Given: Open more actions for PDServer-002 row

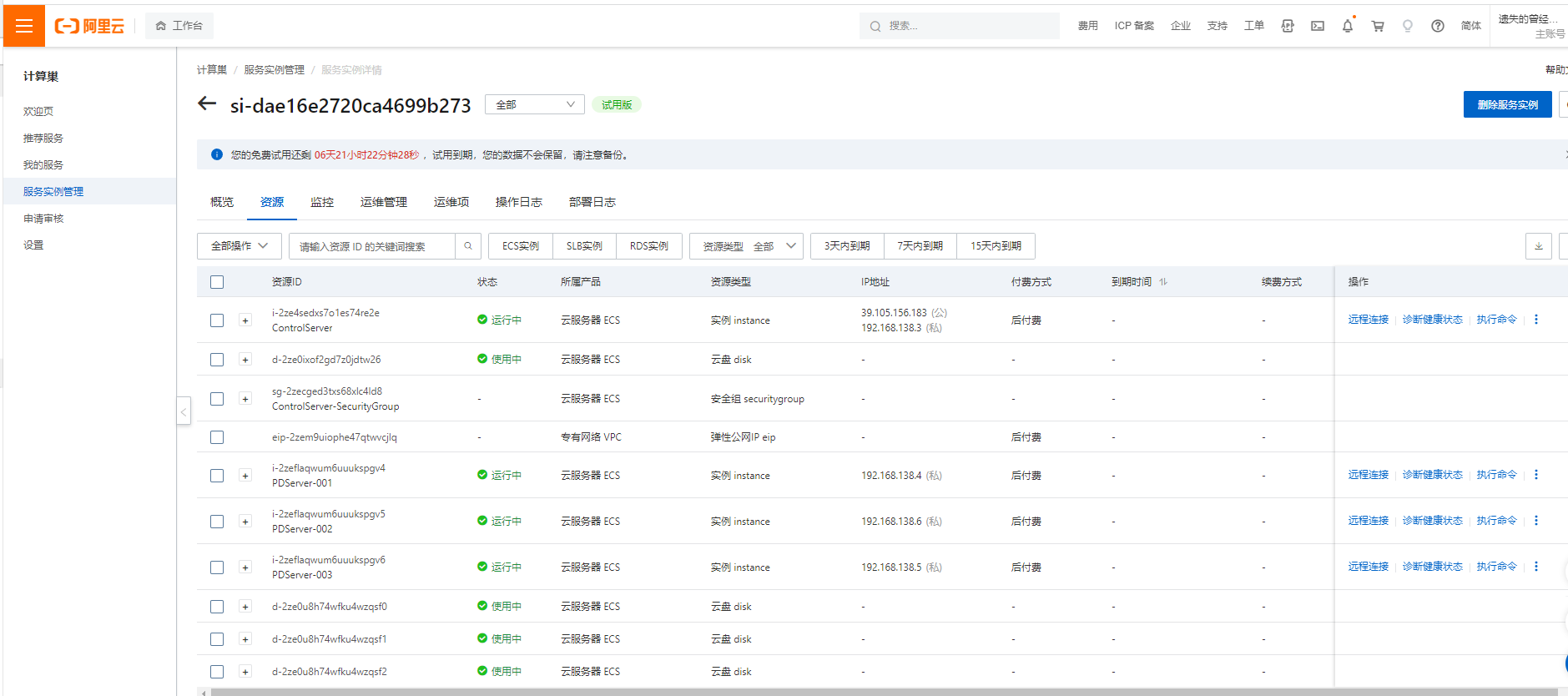Looking at the screenshot, I should coord(1536,521).
